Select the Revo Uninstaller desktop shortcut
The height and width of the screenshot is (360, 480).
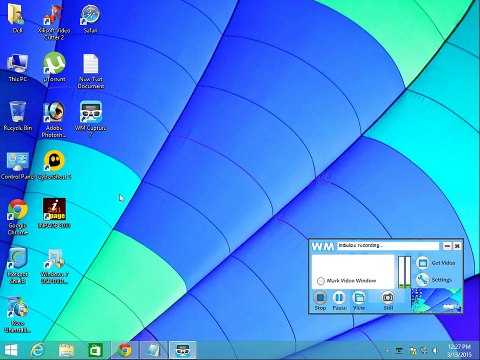[x=18, y=315]
